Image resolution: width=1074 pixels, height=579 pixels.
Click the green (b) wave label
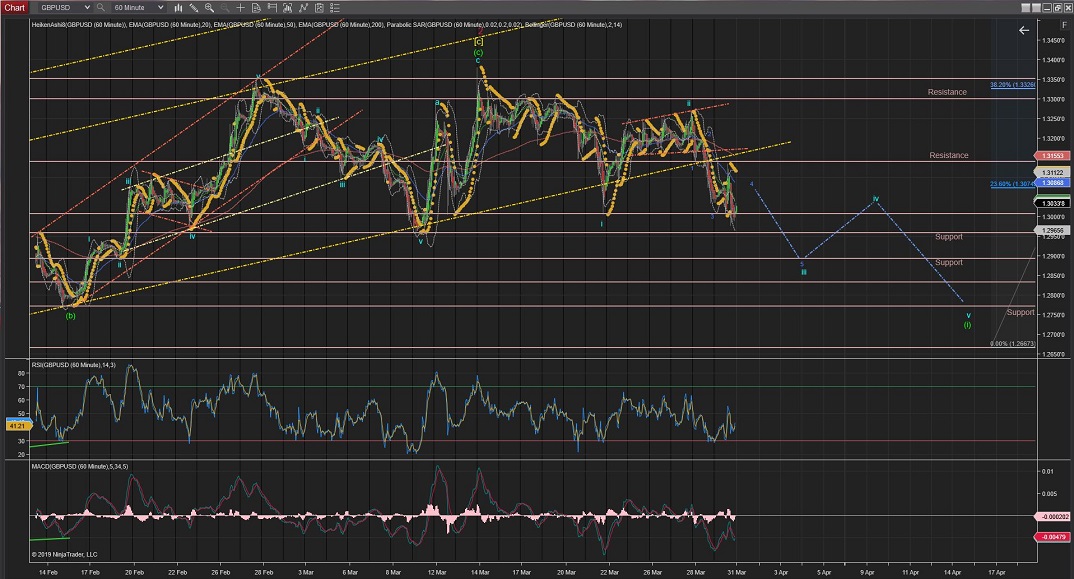[70, 316]
